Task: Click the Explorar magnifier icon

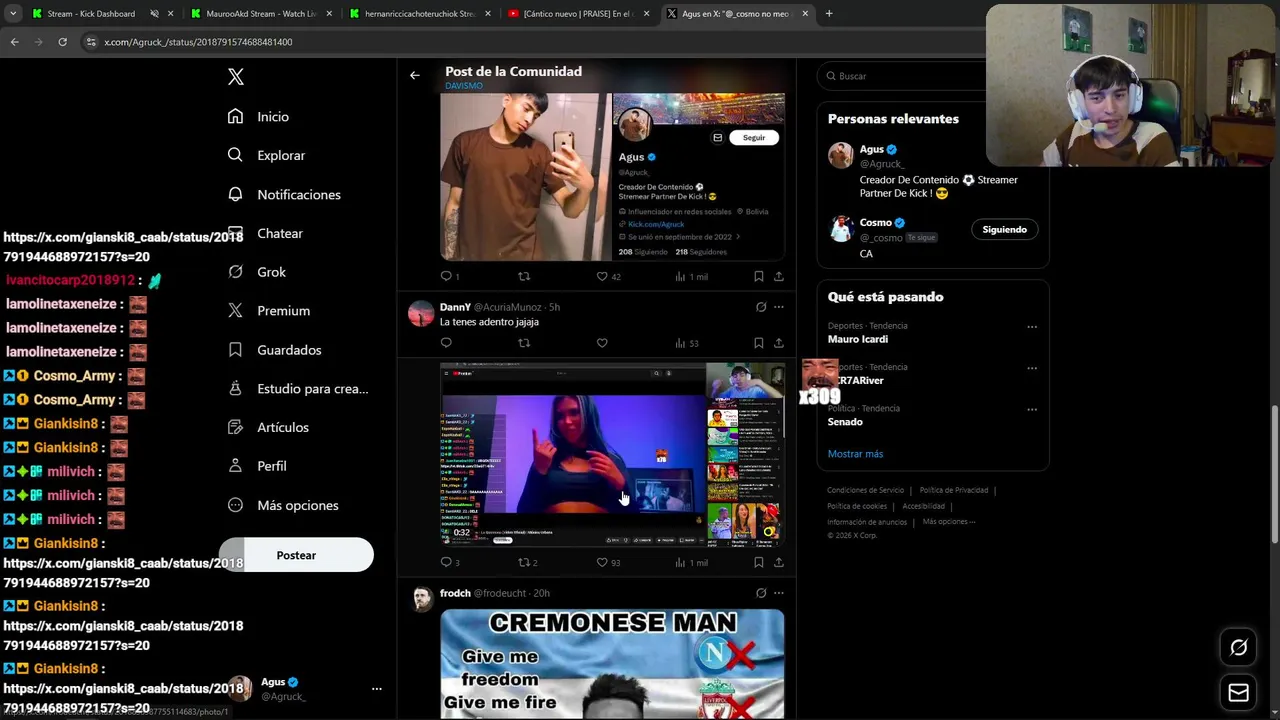Action: [x=235, y=155]
